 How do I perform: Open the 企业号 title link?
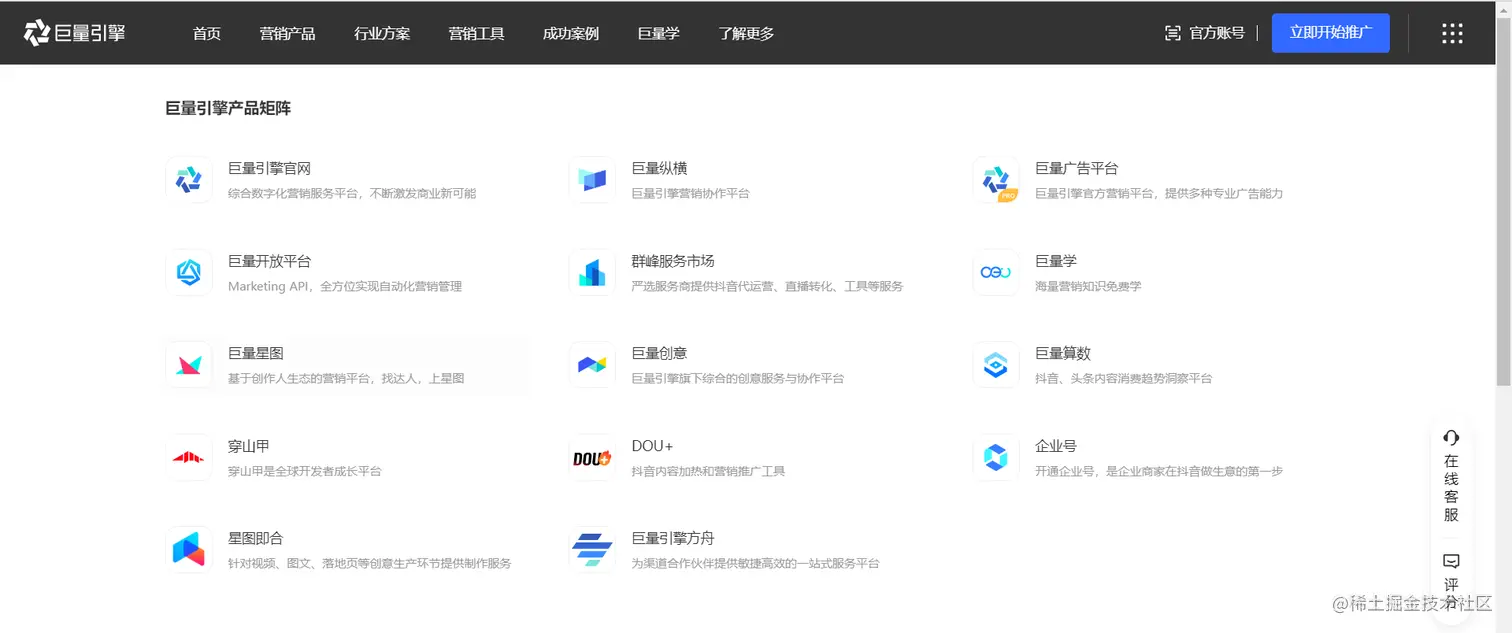click(x=1056, y=446)
